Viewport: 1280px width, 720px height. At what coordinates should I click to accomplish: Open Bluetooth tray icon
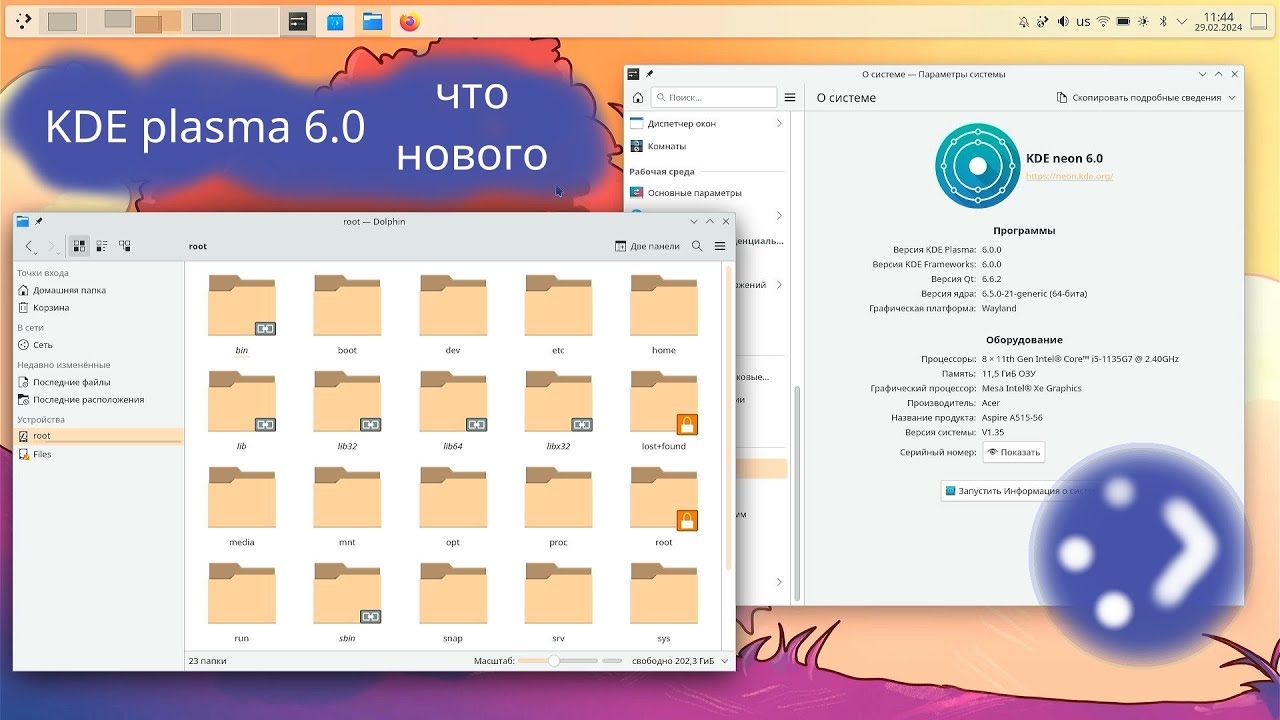click(x=1163, y=21)
